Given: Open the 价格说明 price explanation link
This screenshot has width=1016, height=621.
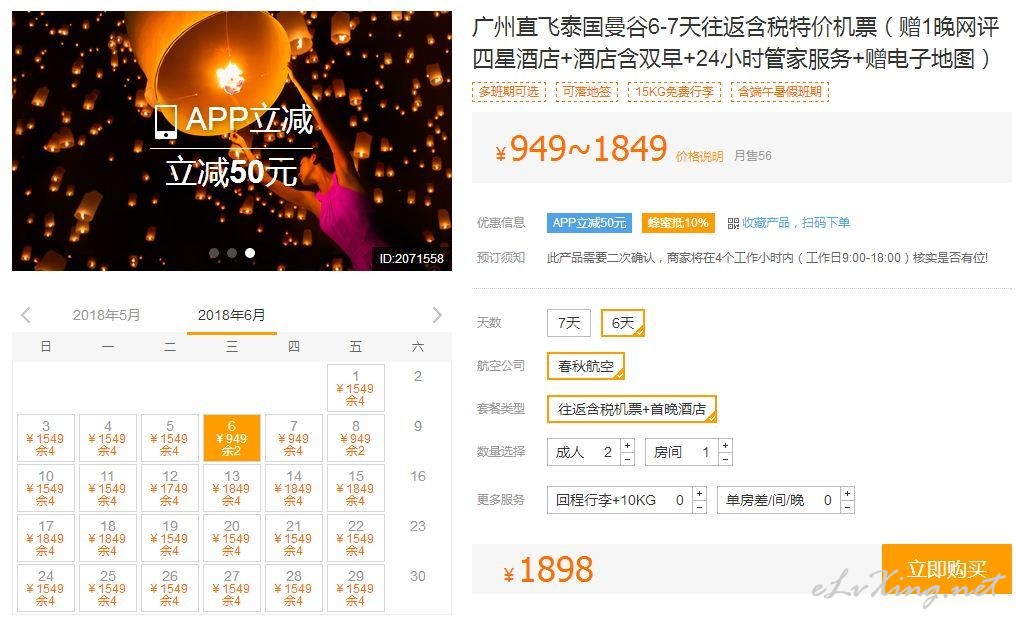Looking at the screenshot, I should [x=699, y=156].
